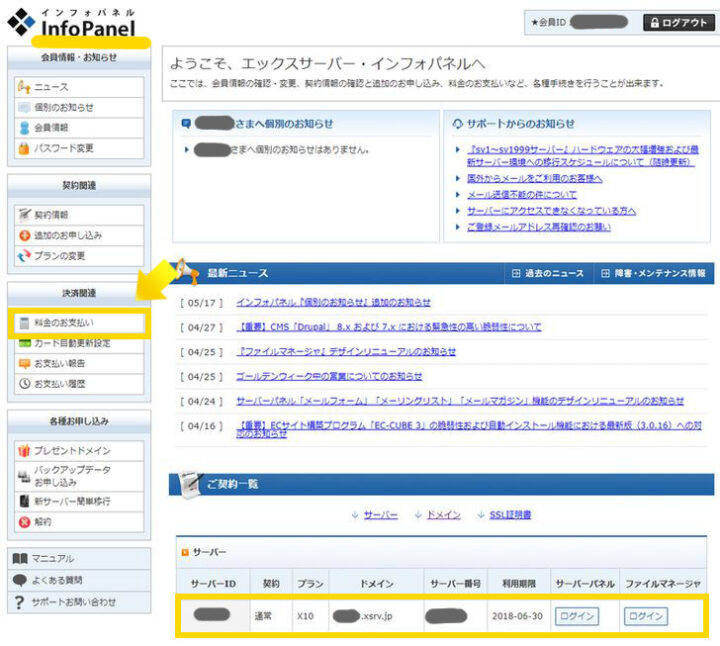Open the 04/27 Drupal vulnerability news
720x646 pixels.
pos(388,327)
